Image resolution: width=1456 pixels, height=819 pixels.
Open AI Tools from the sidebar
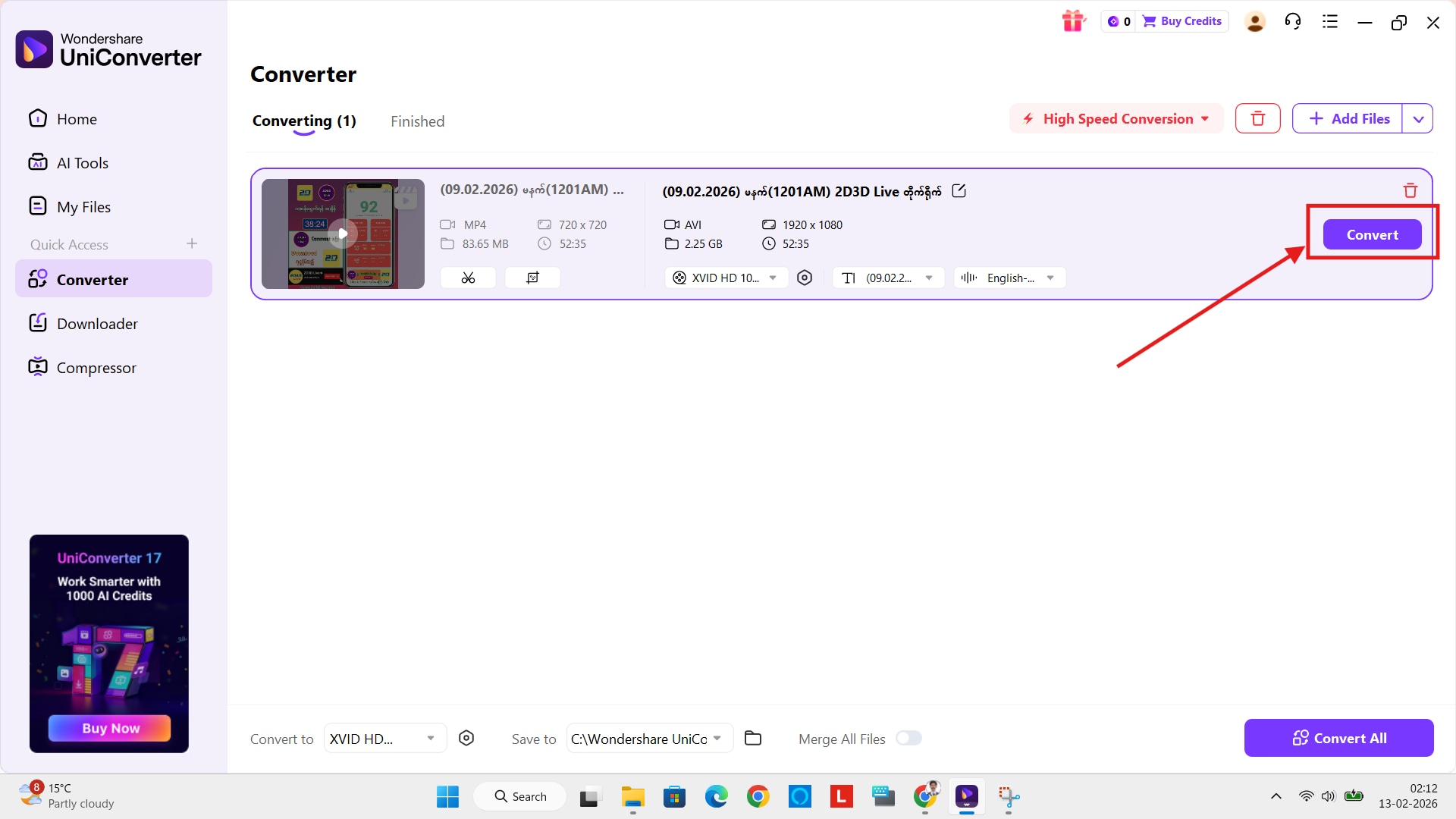point(82,162)
